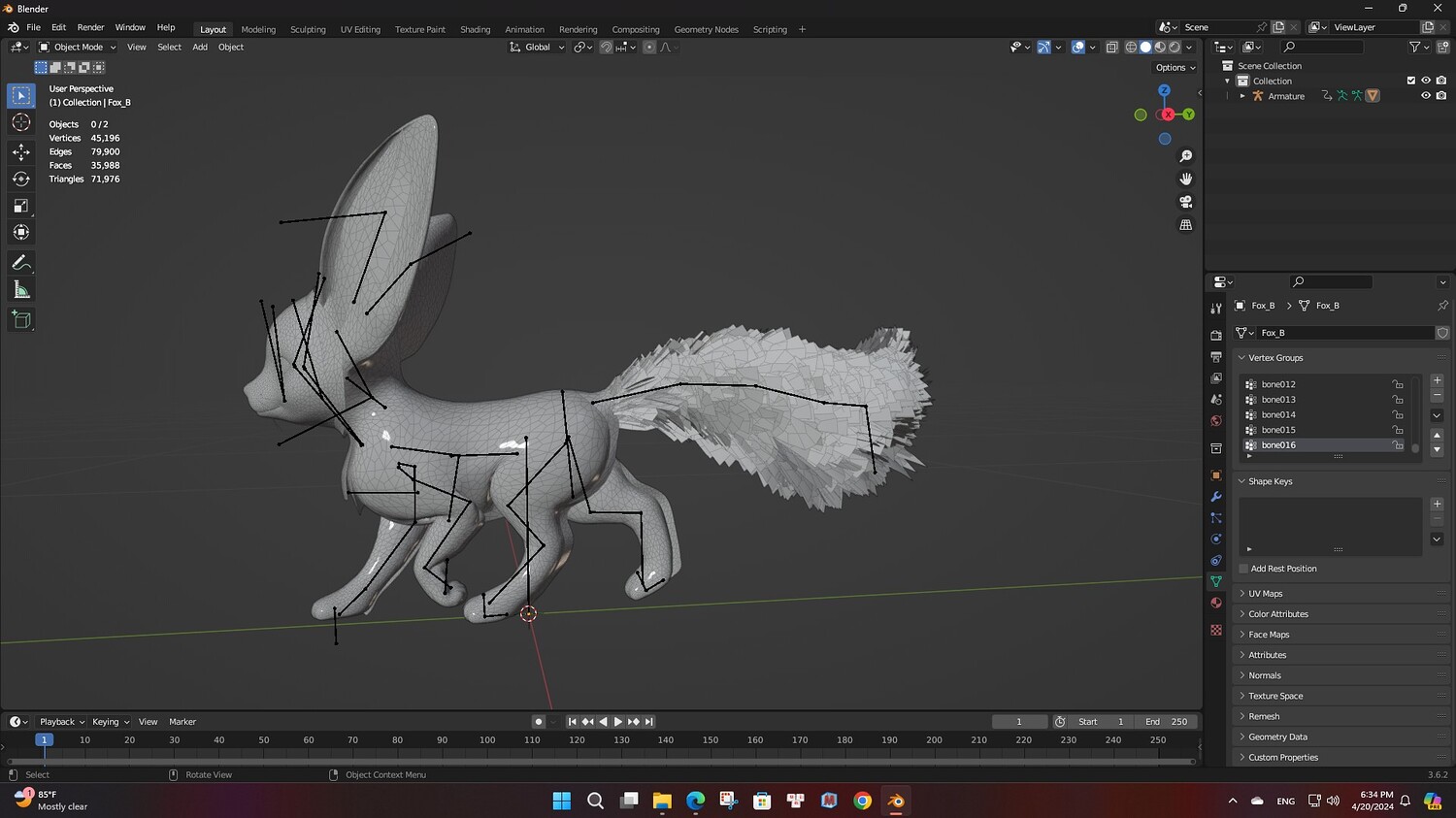Screen dimensions: 1456x818
Task: Open the Render menu
Action: (x=90, y=27)
